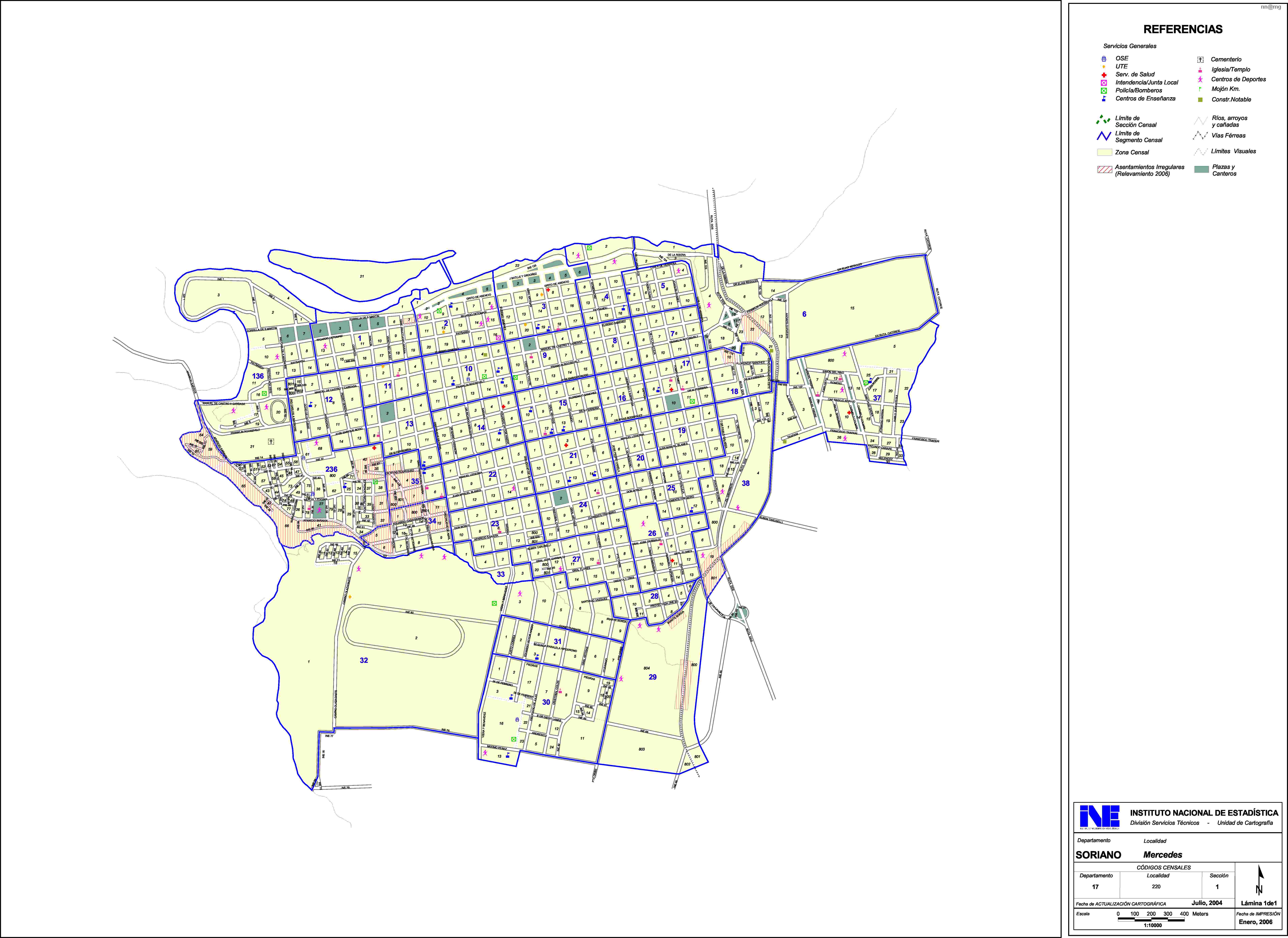Click the blue segment number 38 on the map
The image size is (1288, 938).
[746, 483]
